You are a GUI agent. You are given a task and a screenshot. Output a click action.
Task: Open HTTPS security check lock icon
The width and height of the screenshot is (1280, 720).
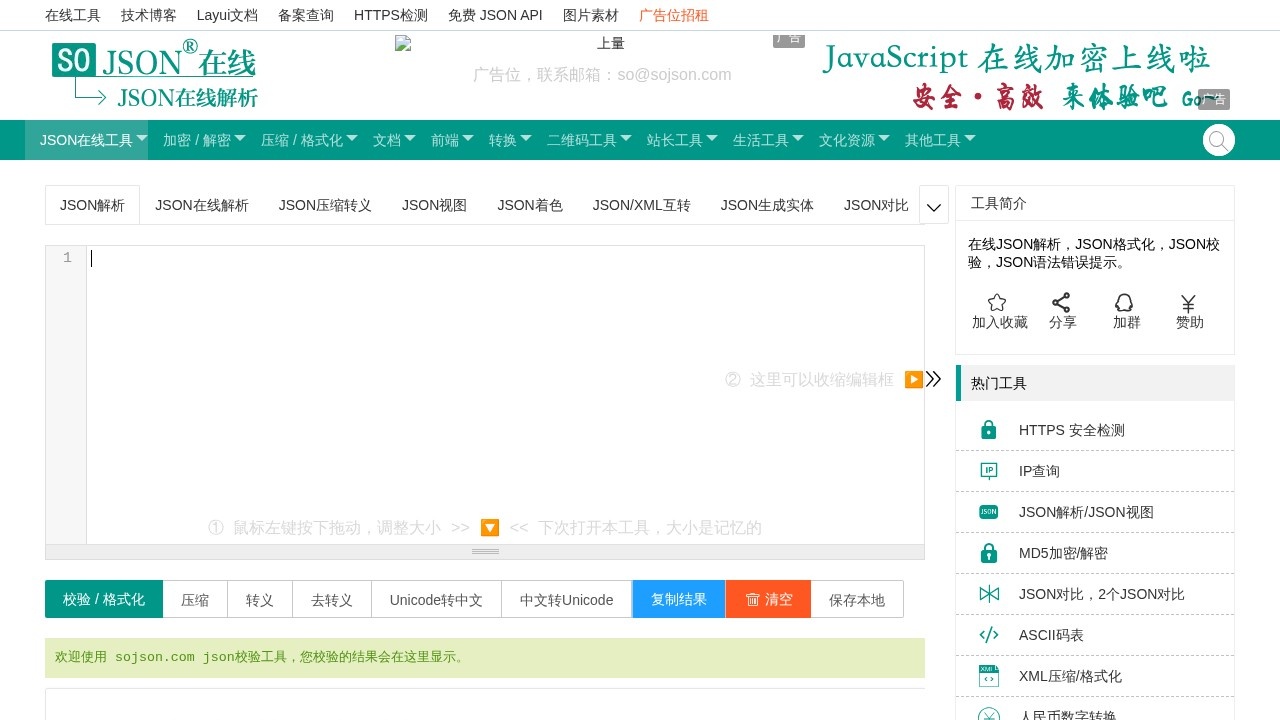[988, 430]
